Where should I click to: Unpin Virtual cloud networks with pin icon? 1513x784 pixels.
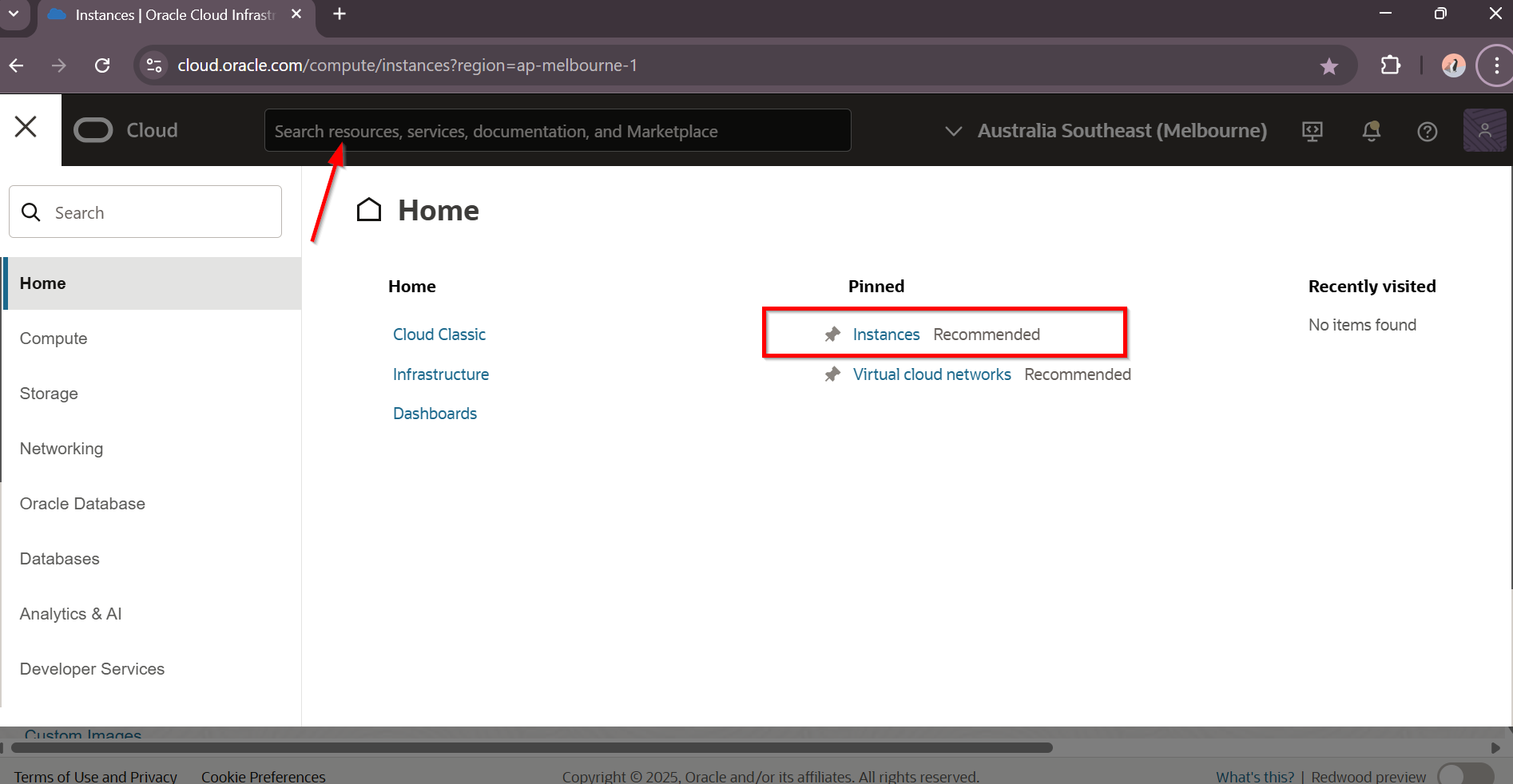pyautogui.click(x=832, y=374)
